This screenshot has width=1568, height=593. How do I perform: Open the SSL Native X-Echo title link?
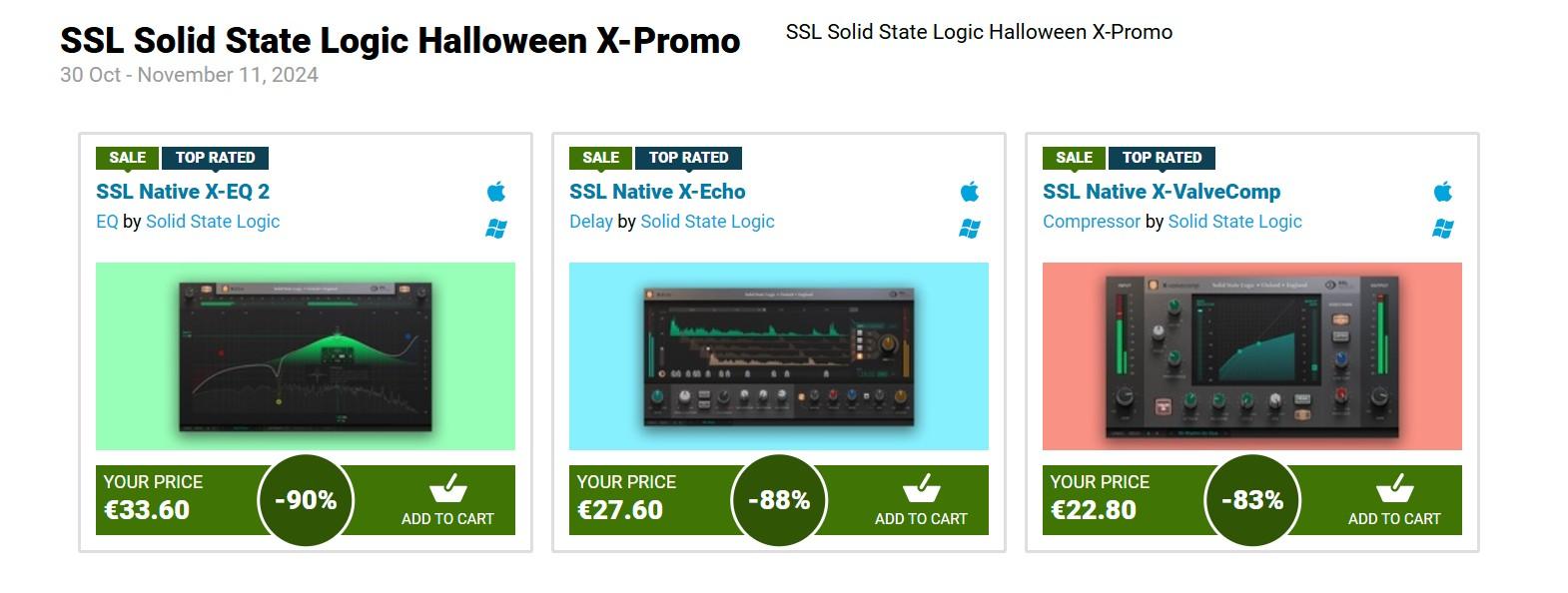click(657, 192)
